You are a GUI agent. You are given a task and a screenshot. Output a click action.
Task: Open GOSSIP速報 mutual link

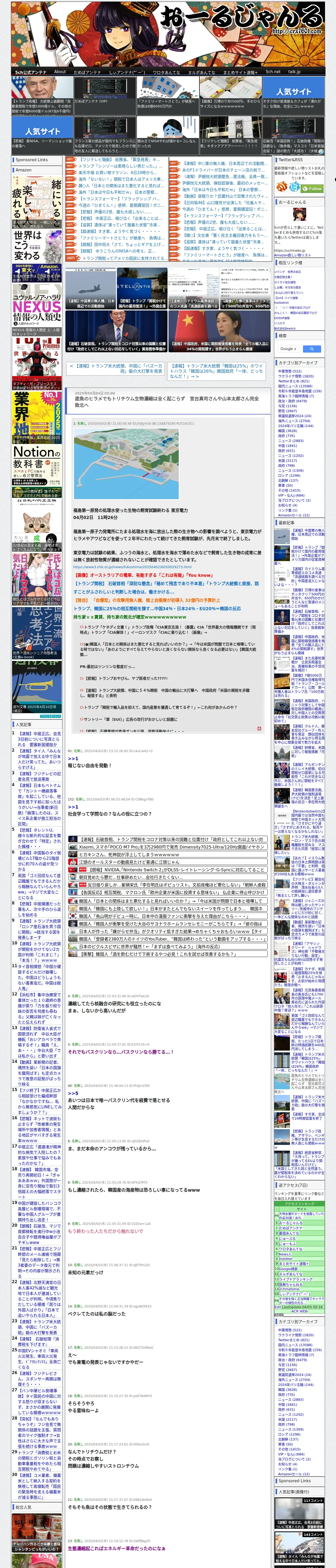point(282,318)
